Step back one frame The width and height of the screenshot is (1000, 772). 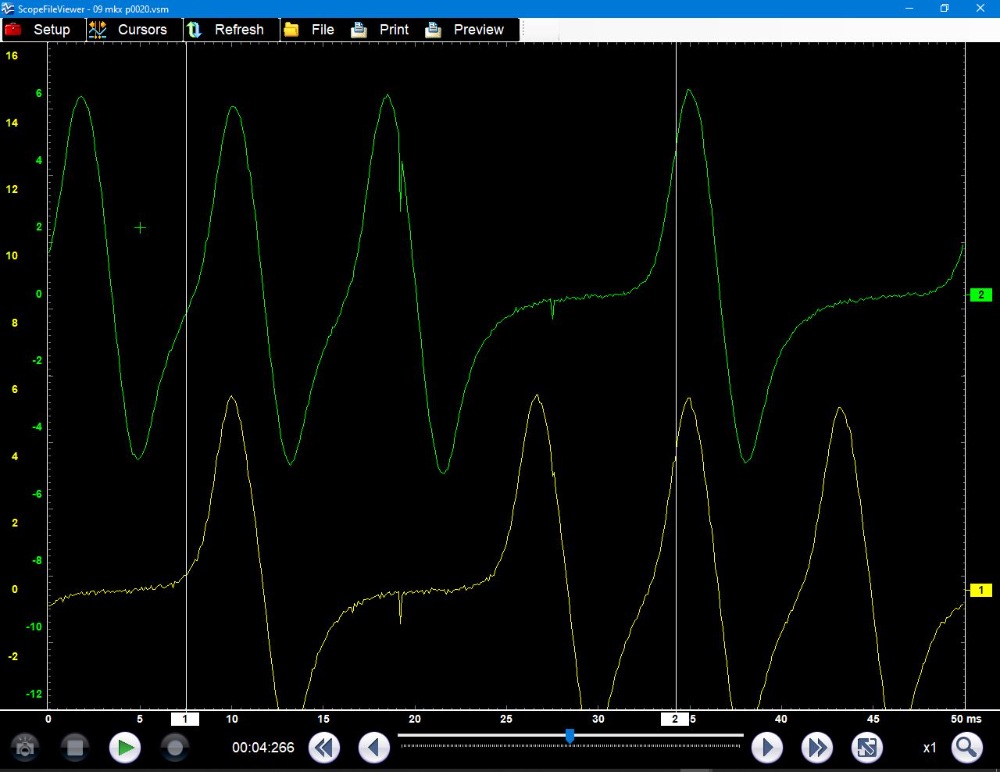tap(374, 747)
